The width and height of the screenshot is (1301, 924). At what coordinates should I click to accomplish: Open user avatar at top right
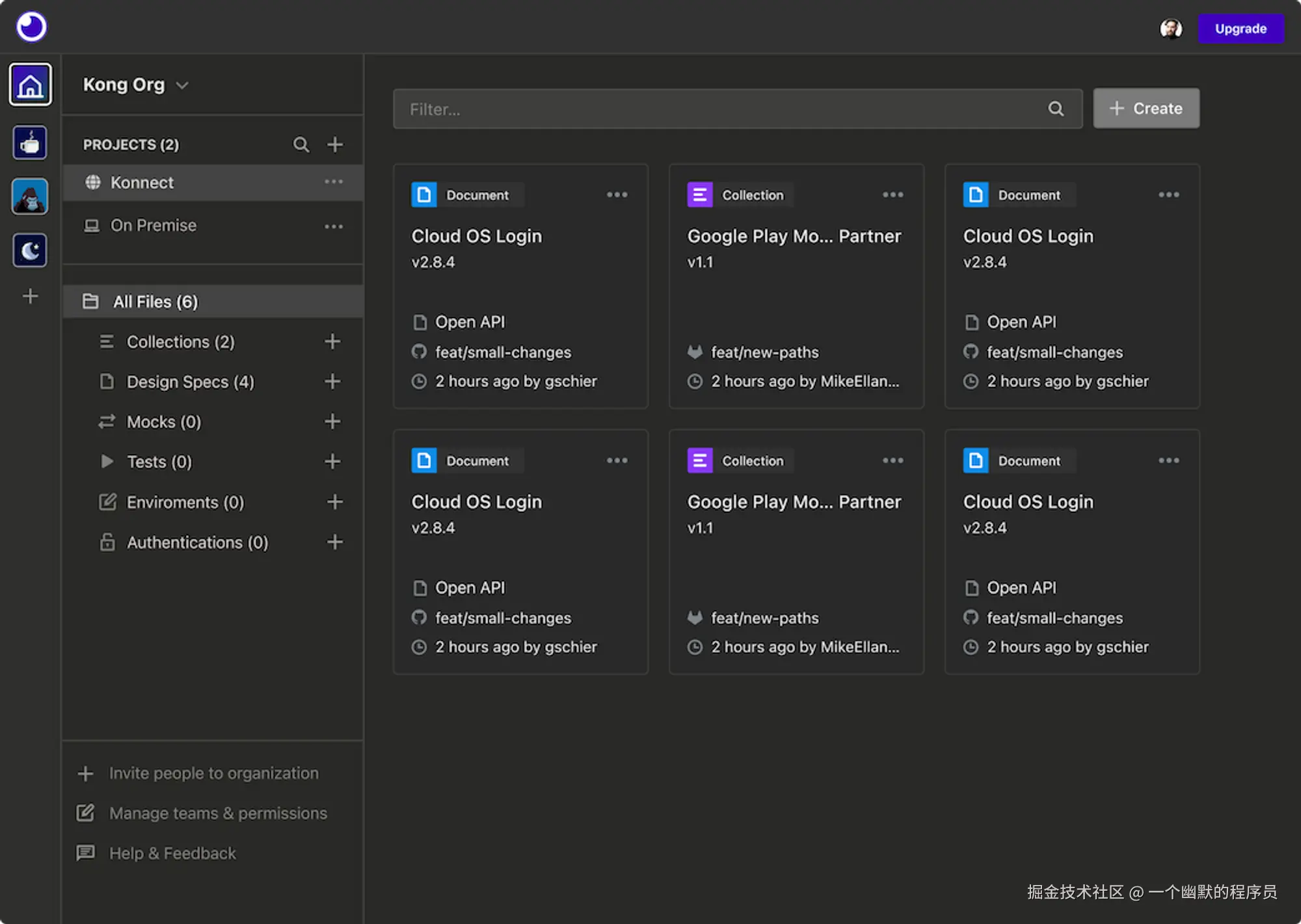[x=1170, y=29]
